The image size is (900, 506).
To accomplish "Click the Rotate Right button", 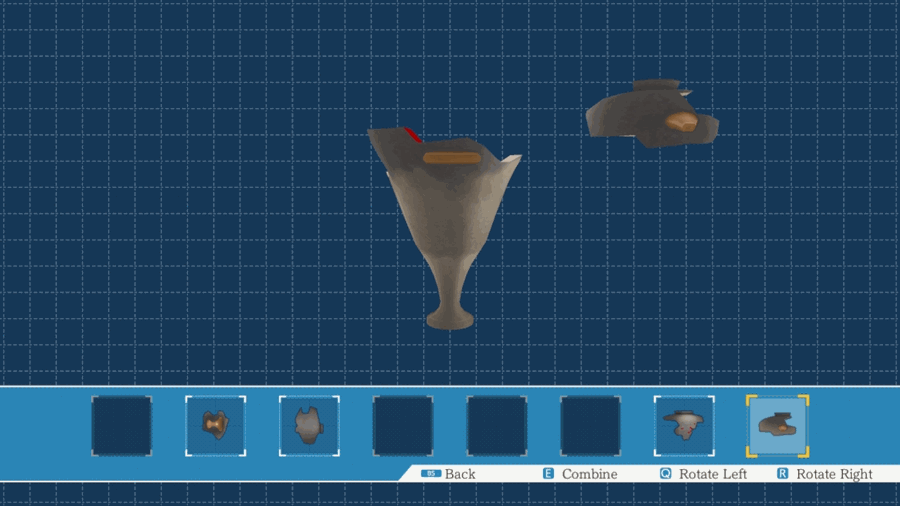I will [824, 474].
